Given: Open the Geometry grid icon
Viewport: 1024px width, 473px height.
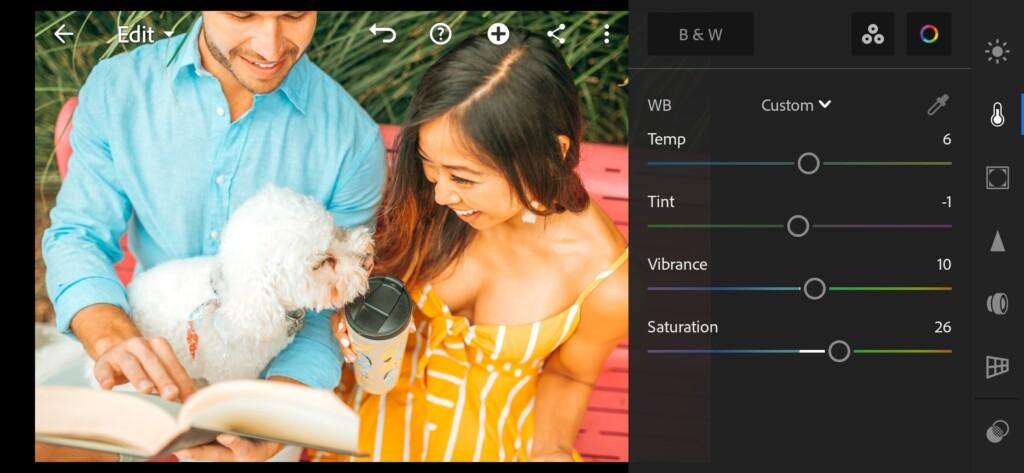Looking at the screenshot, I should [x=997, y=367].
